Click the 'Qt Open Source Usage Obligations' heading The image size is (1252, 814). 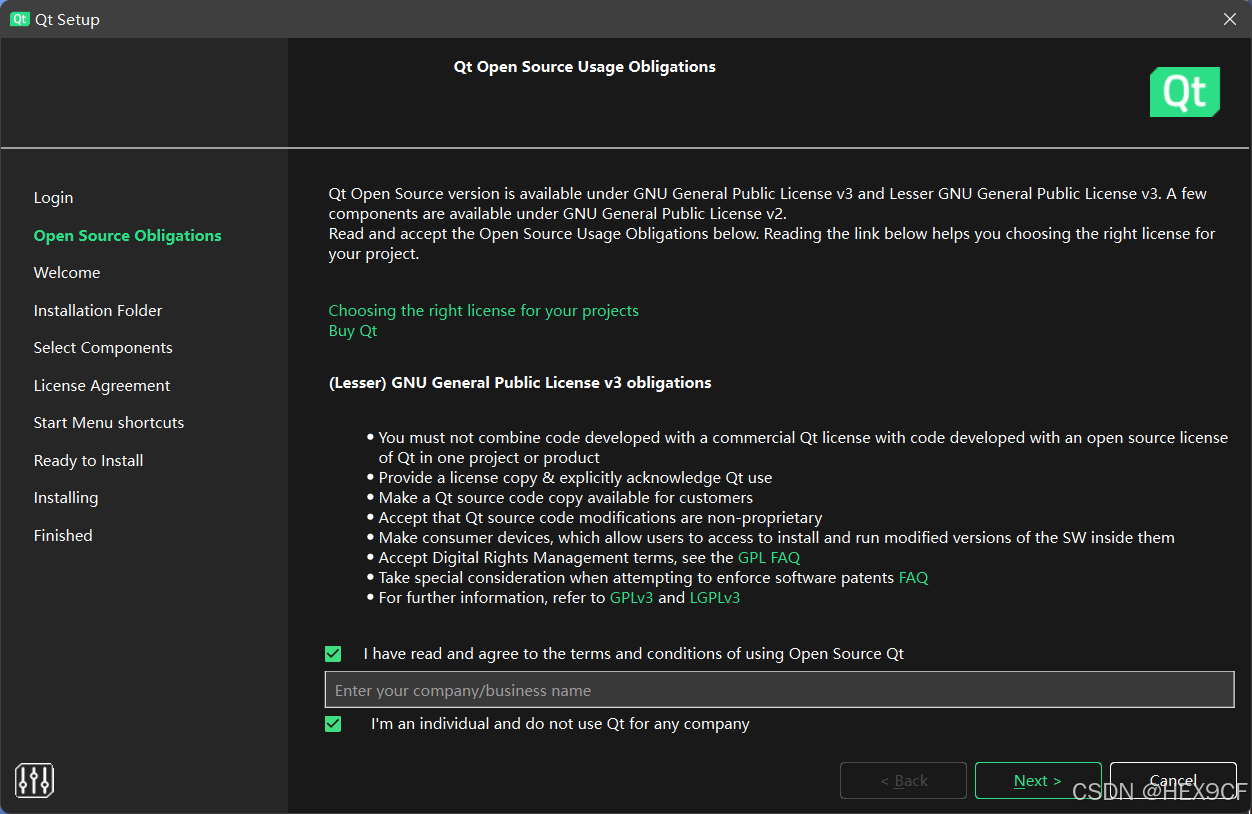click(x=585, y=67)
